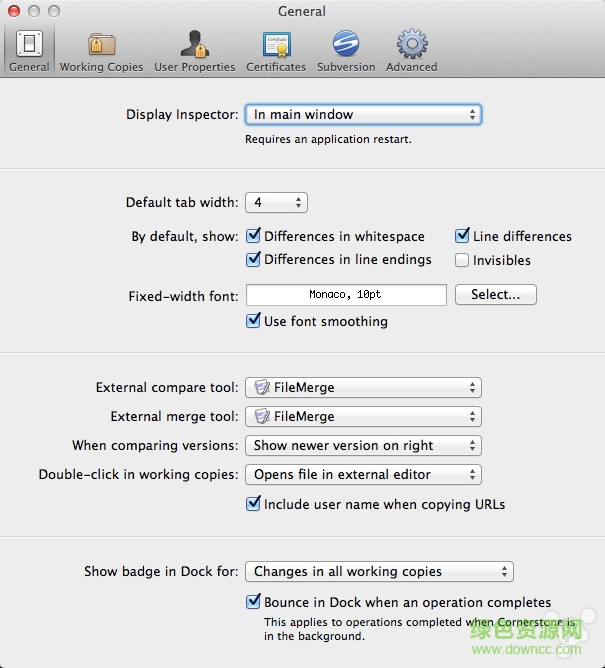
Task: Enable Invisibles checkbox
Action: click(462, 260)
